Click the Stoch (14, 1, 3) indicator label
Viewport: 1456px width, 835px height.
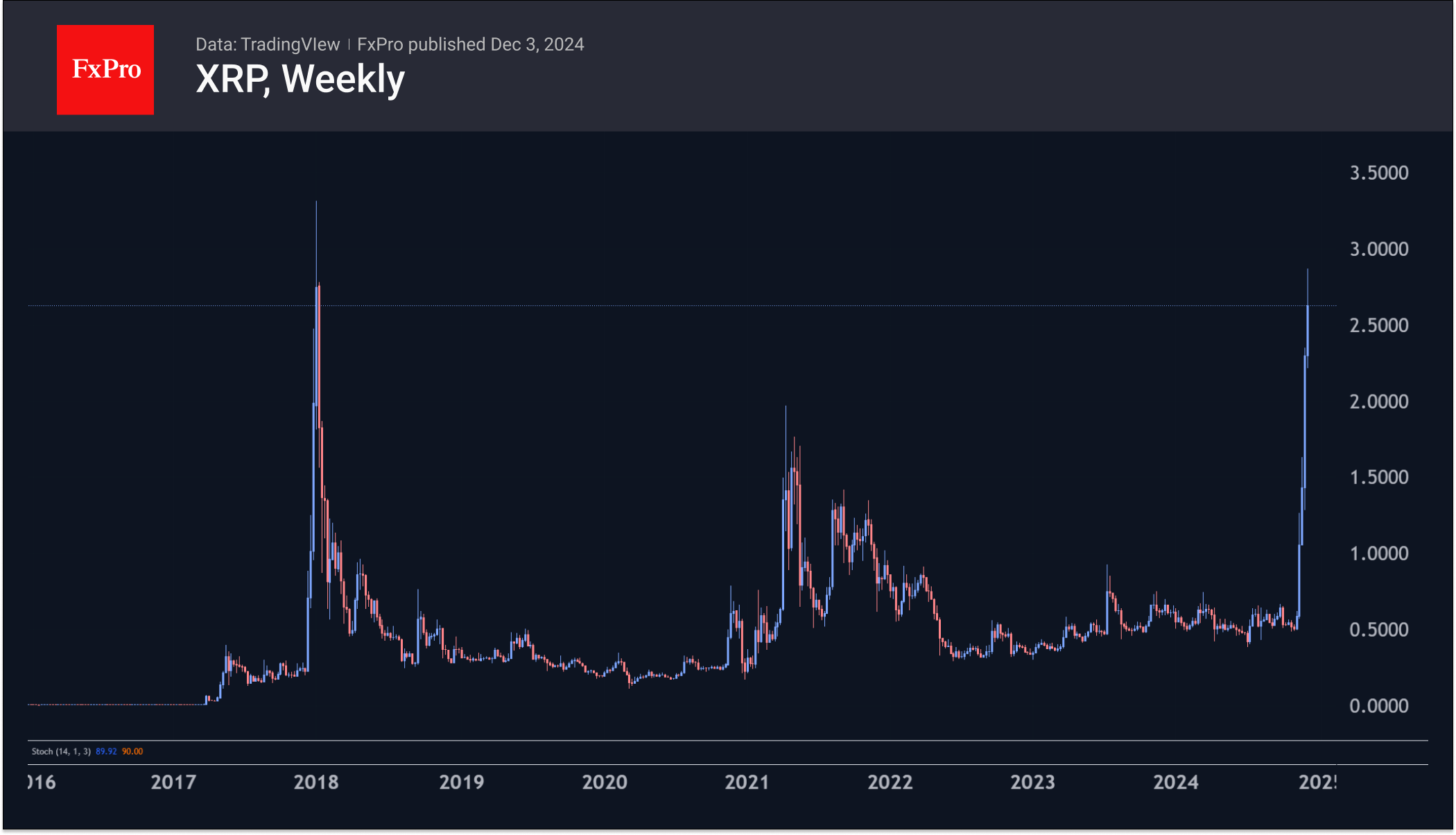[61, 751]
